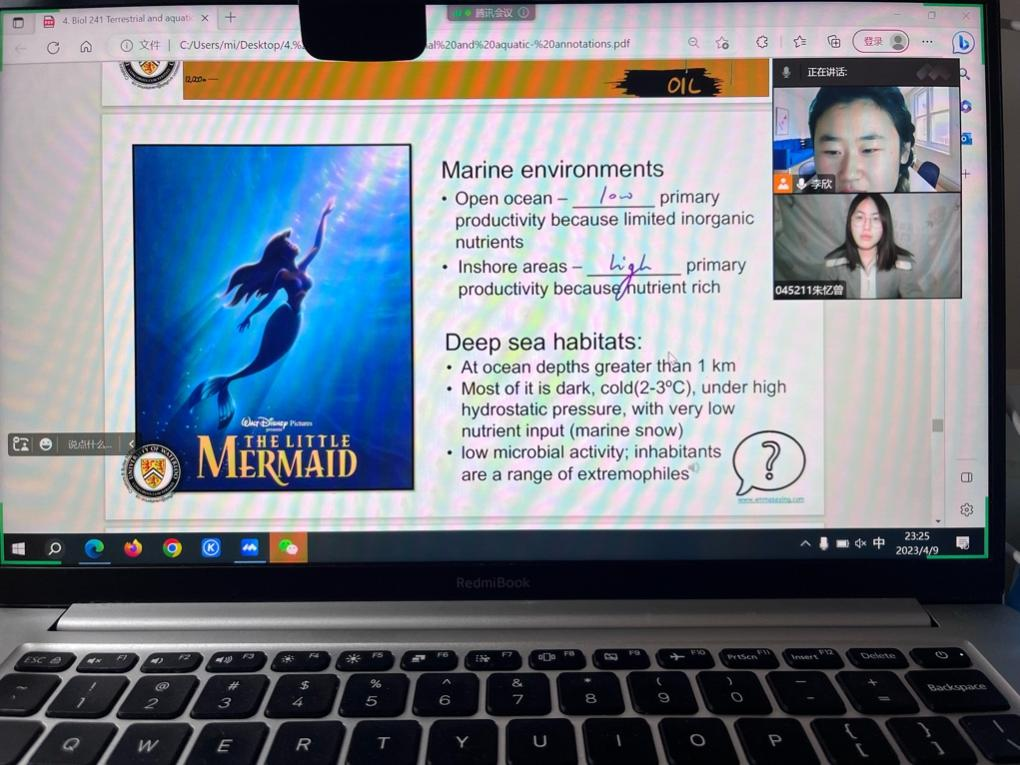Click the browser refresh button

pos(53,47)
